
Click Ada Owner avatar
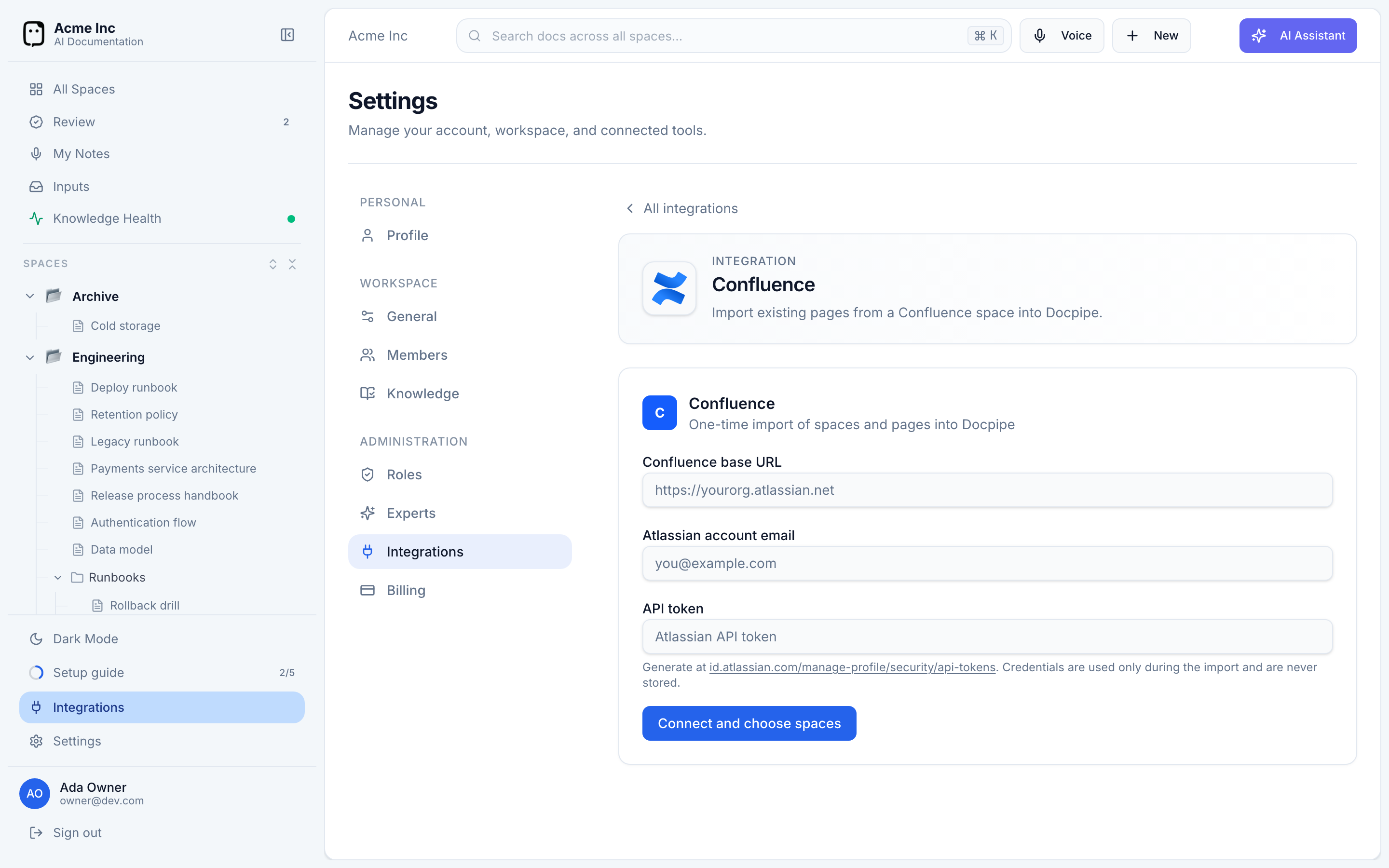(x=34, y=793)
